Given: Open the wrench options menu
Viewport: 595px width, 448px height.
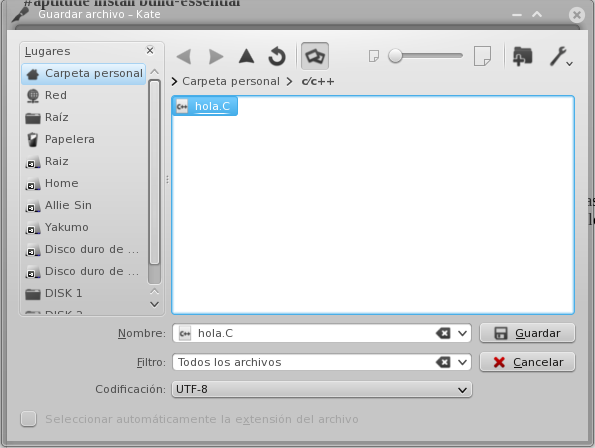Looking at the screenshot, I should tap(561, 57).
